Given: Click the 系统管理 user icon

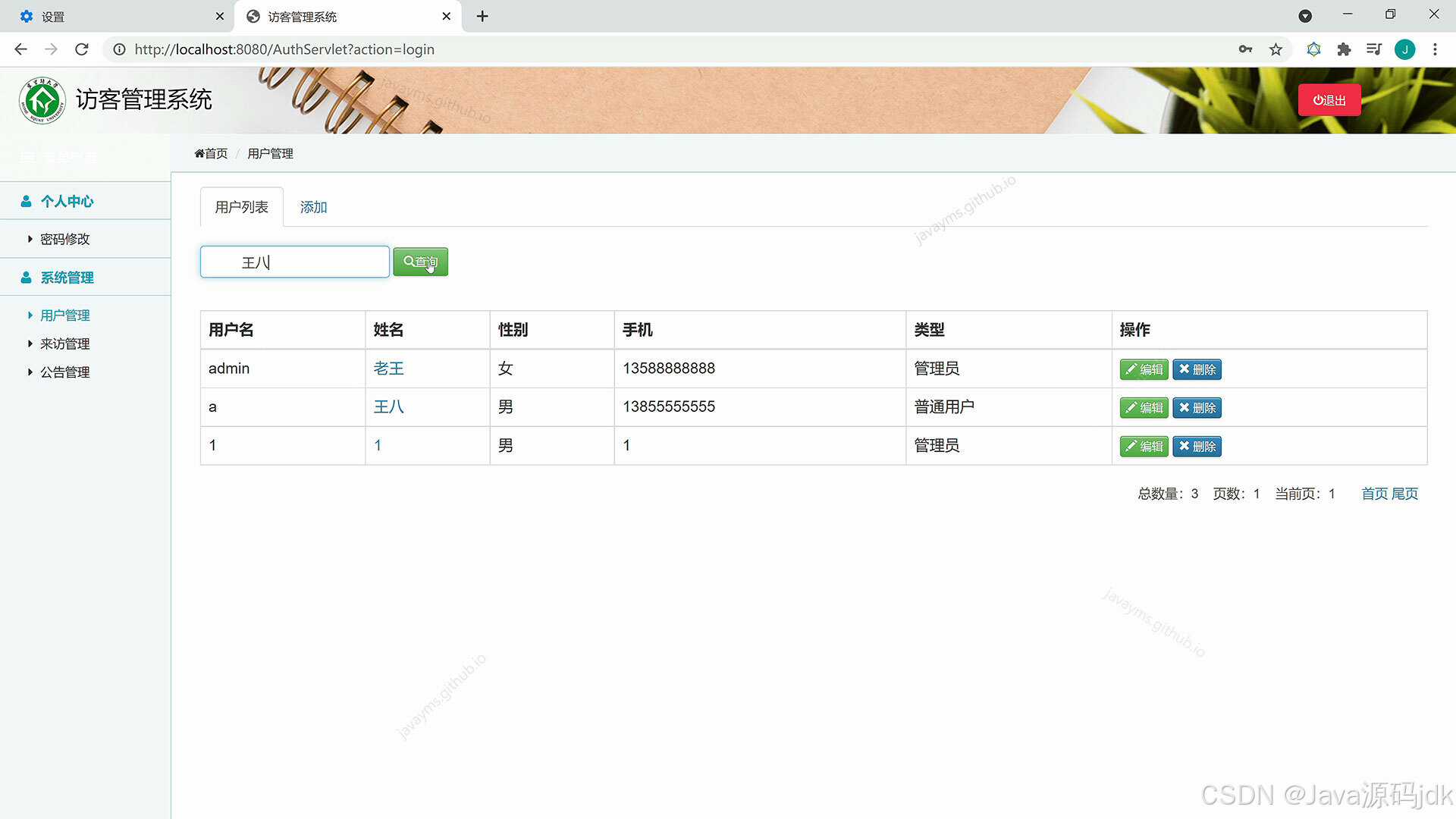Looking at the screenshot, I should pos(26,278).
